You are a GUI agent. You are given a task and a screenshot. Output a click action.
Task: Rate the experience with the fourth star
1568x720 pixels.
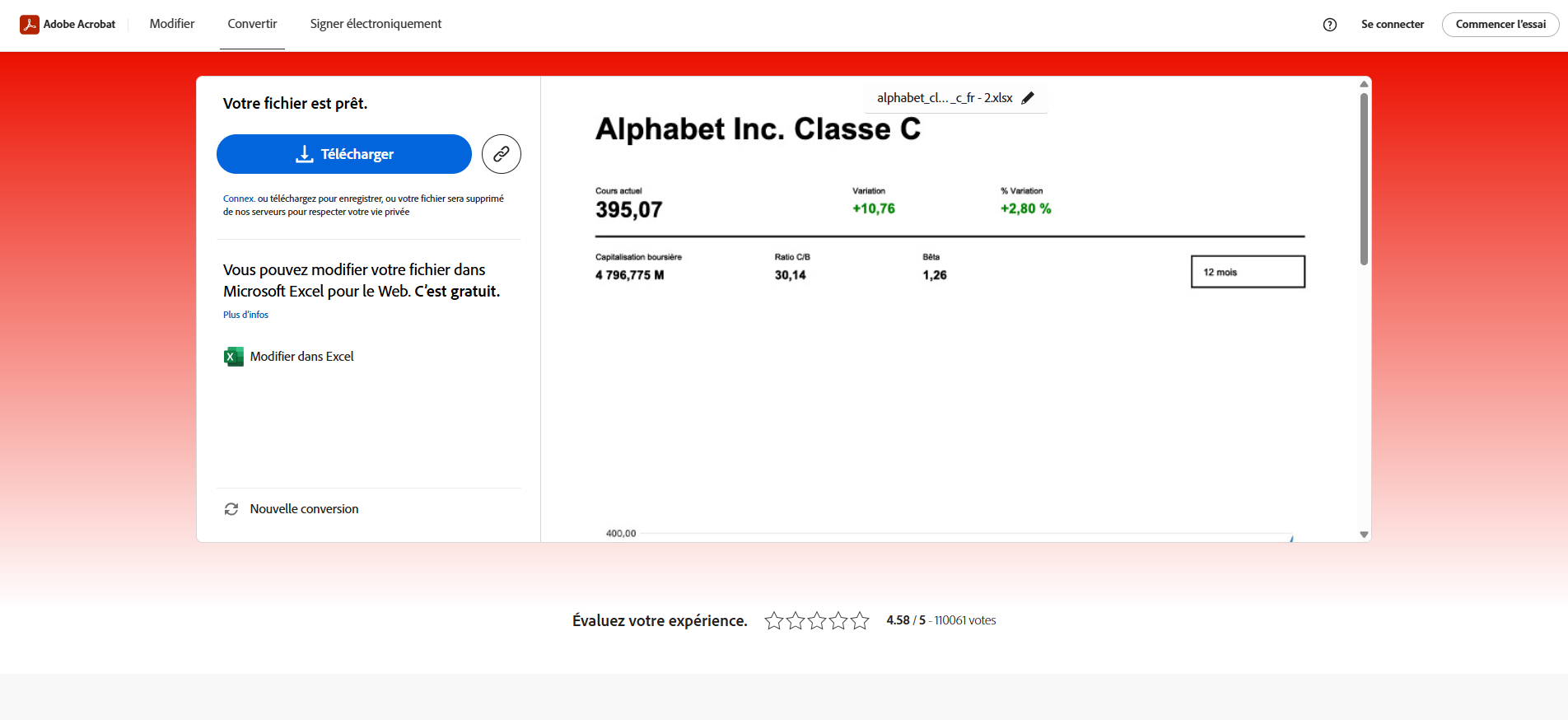click(x=838, y=620)
